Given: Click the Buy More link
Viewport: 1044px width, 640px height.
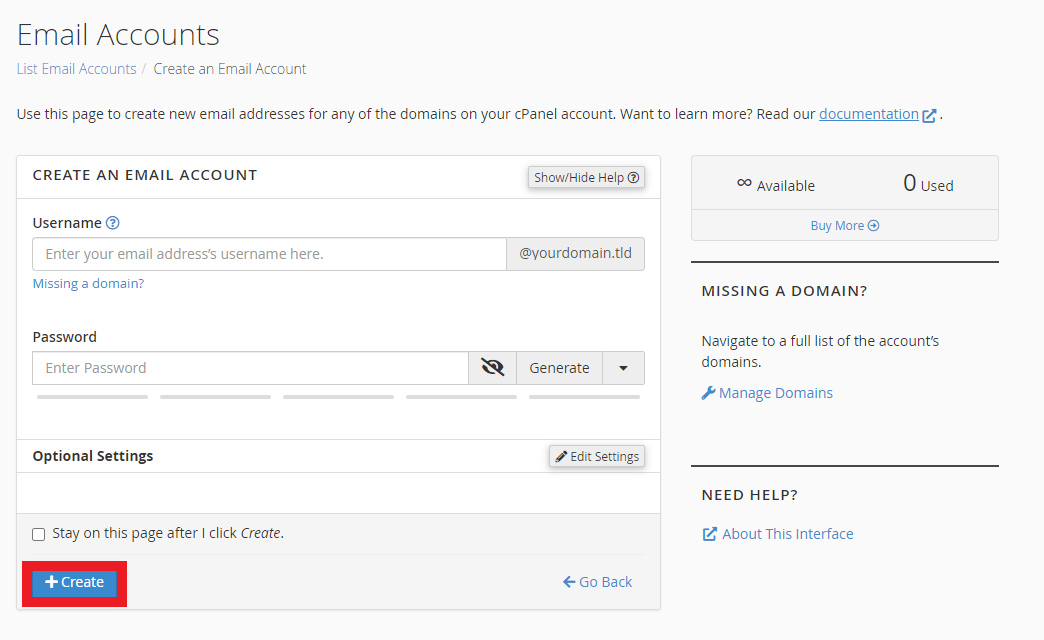Looking at the screenshot, I should pyautogui.click(x=844, y=225).
